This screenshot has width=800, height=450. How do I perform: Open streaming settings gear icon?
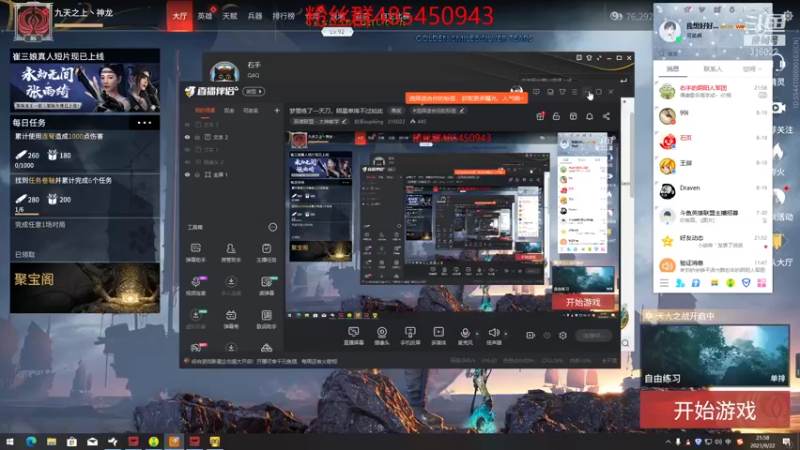[563, 335]
